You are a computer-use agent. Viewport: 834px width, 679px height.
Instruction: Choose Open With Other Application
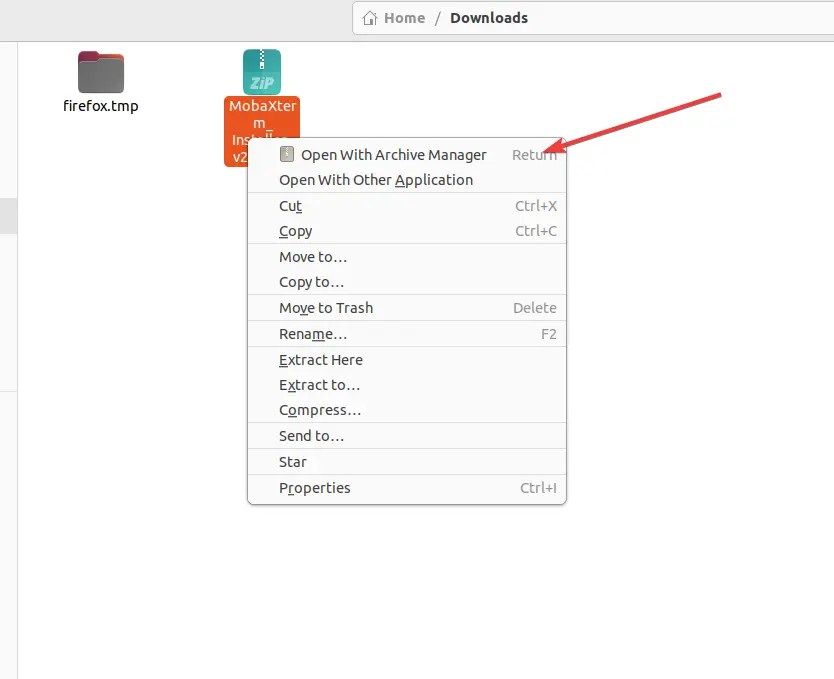[x=407, y=180]
